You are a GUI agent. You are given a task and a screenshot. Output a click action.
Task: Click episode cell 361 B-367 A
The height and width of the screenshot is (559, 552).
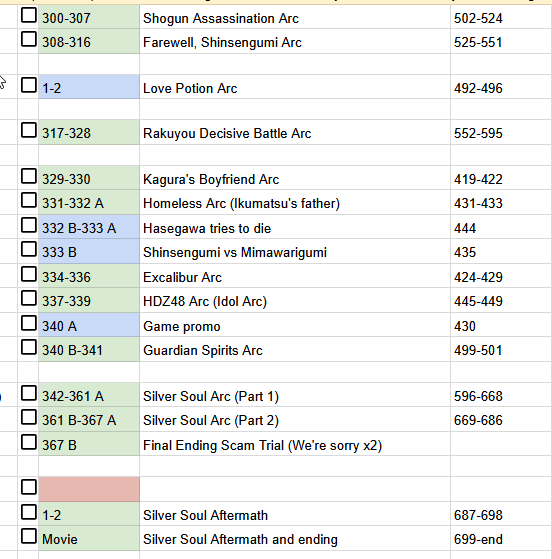pyautogui.click(x=89, y=420)
